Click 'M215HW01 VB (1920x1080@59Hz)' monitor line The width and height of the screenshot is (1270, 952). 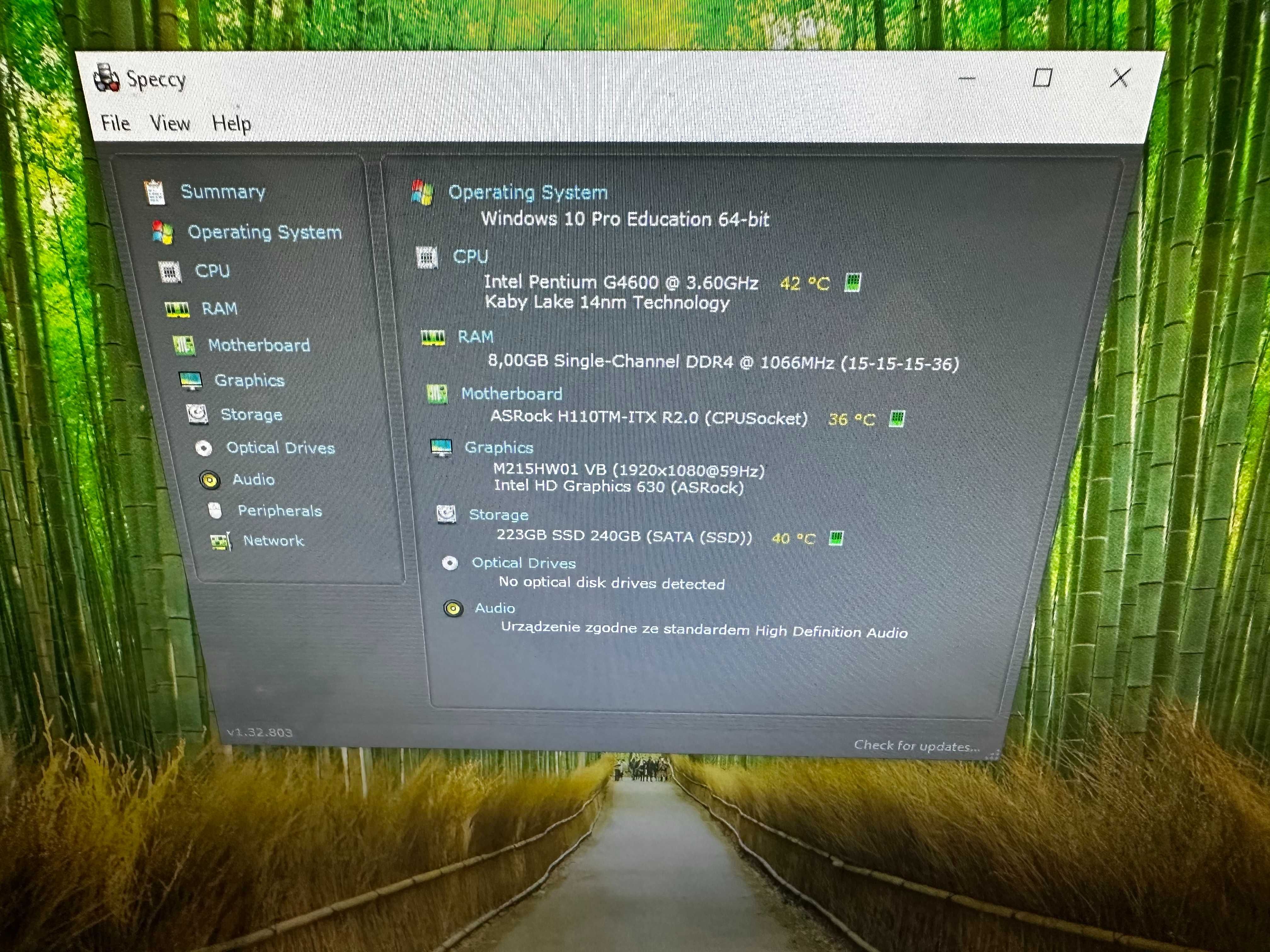[629, 470]
